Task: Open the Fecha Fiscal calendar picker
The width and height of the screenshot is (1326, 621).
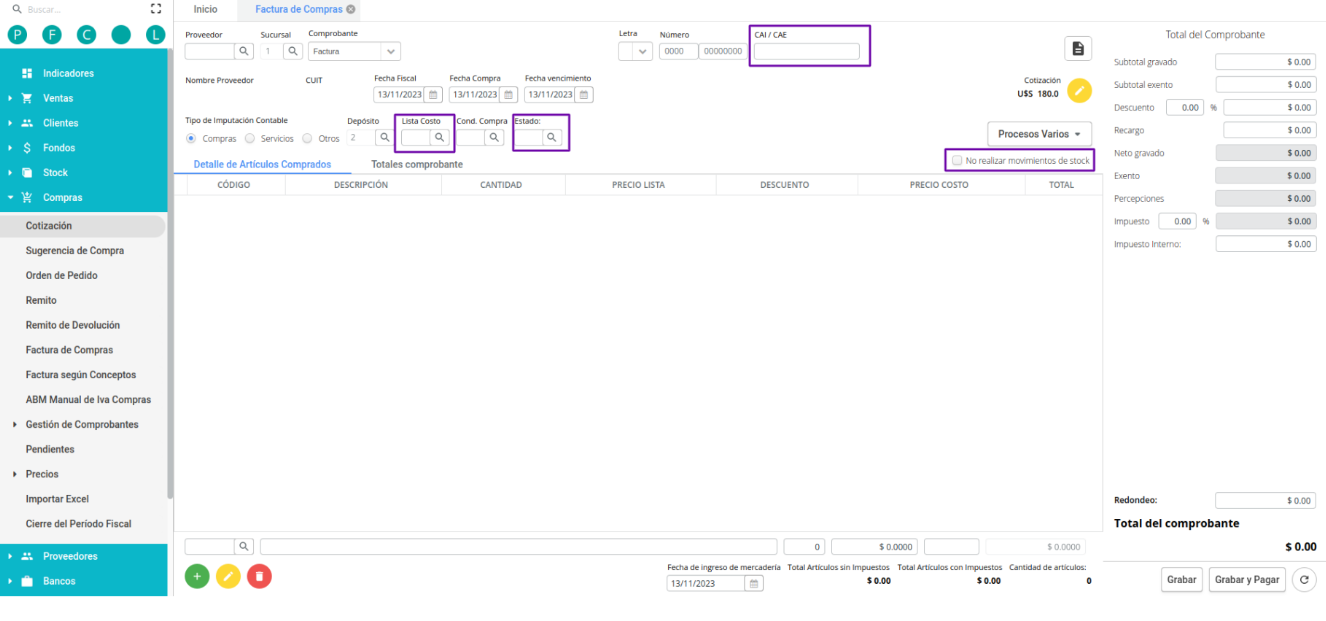Action: [433, 95]
